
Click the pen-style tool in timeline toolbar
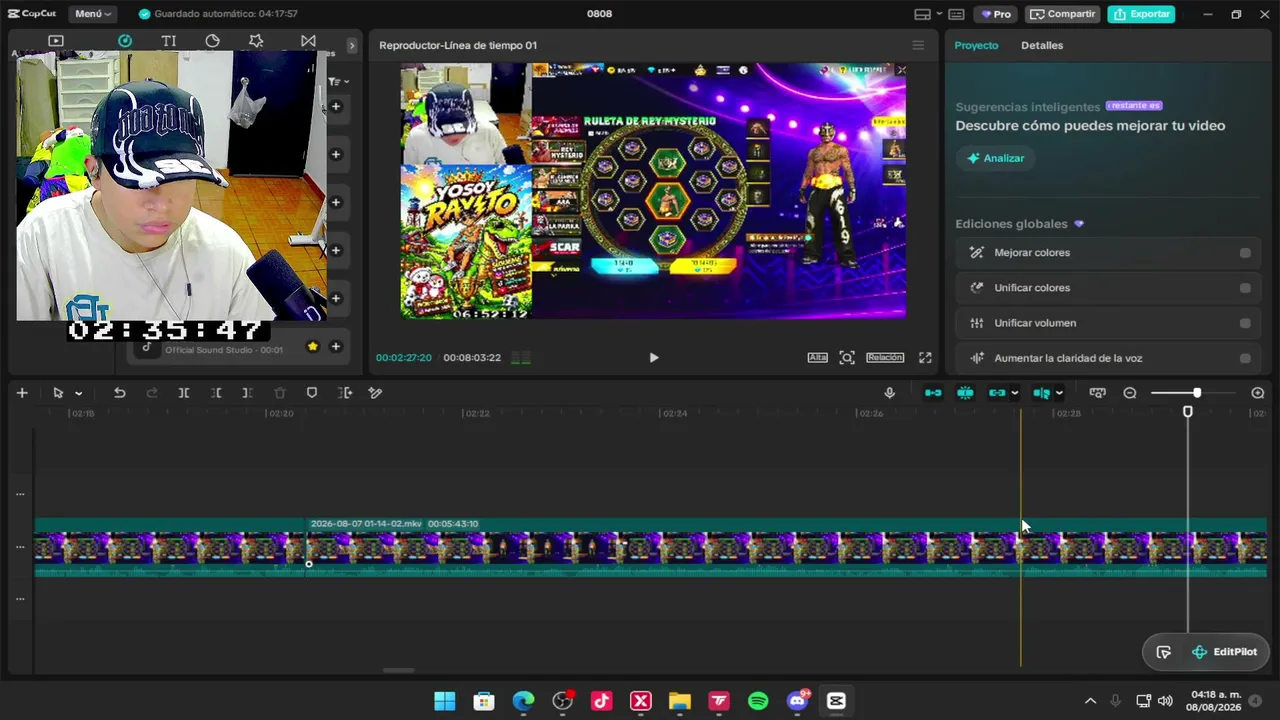(376, 393)
